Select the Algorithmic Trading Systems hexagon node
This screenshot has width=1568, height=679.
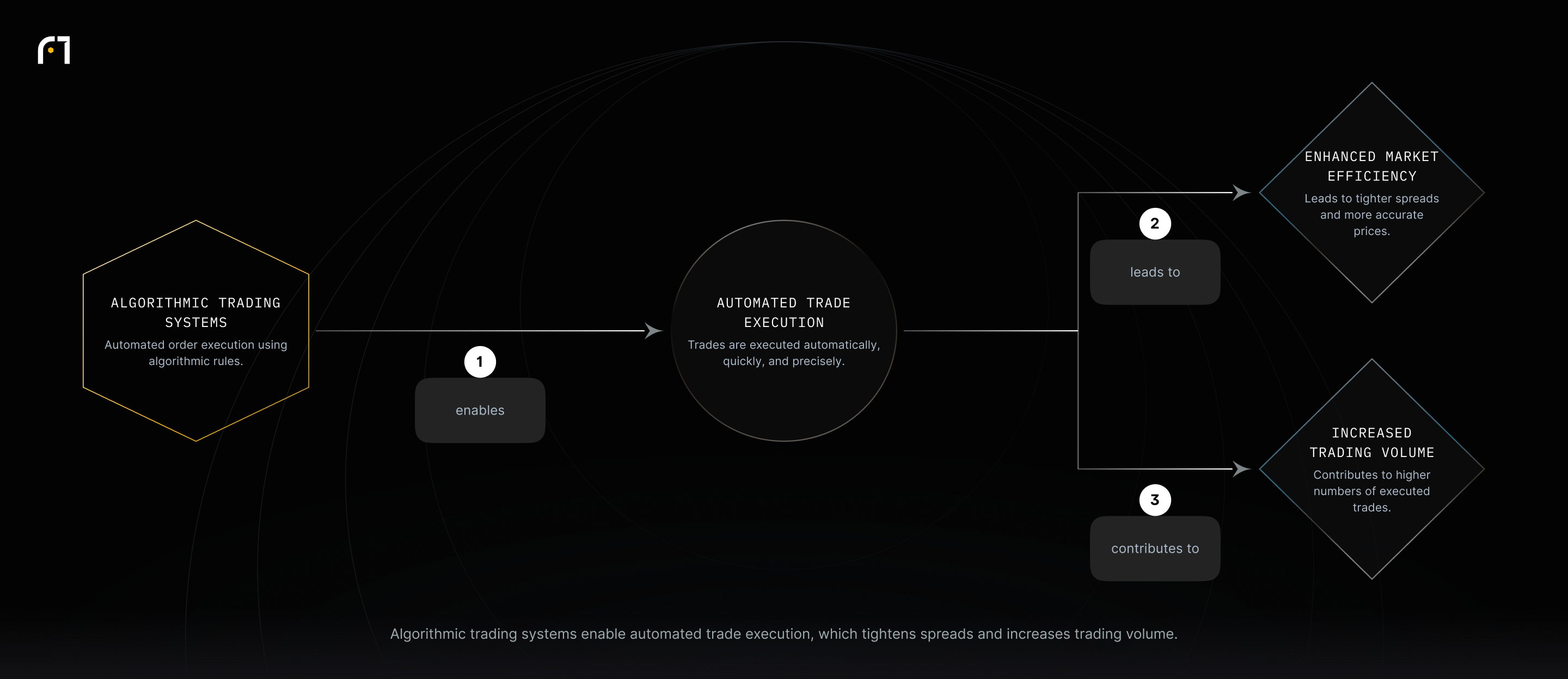tap(196, 330)
